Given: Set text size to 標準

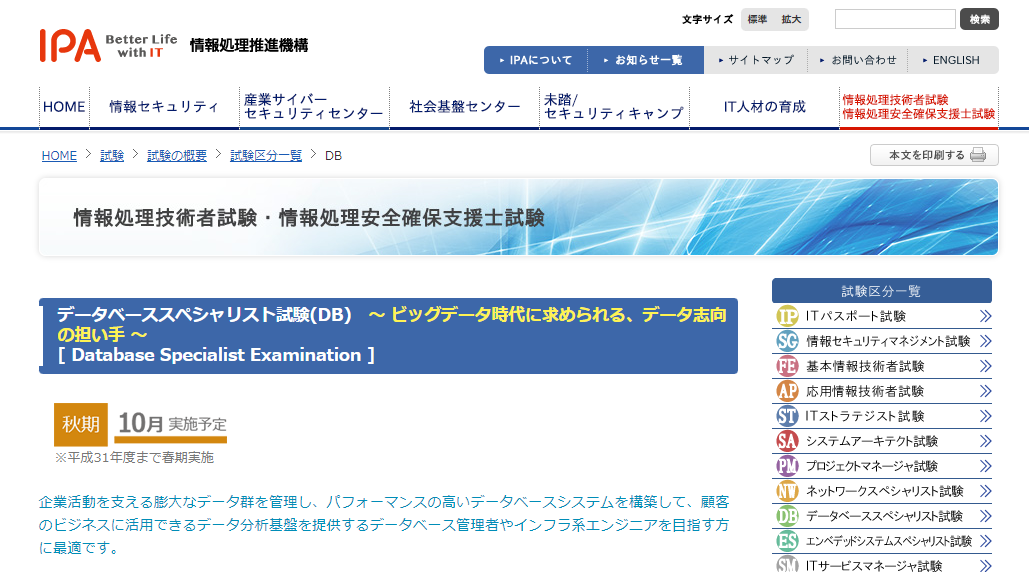Looking at the screenshot, I should pyautogui.click(x=757, y=19).
